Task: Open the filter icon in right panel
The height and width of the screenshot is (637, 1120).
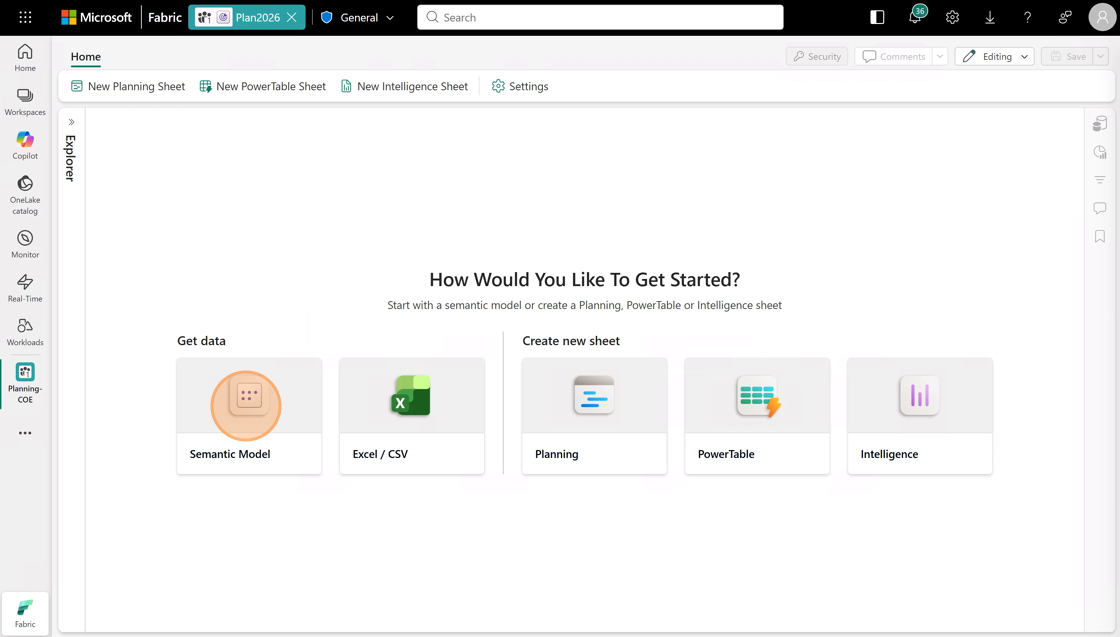Action: pyautogui.click(x=1100, y=180)
